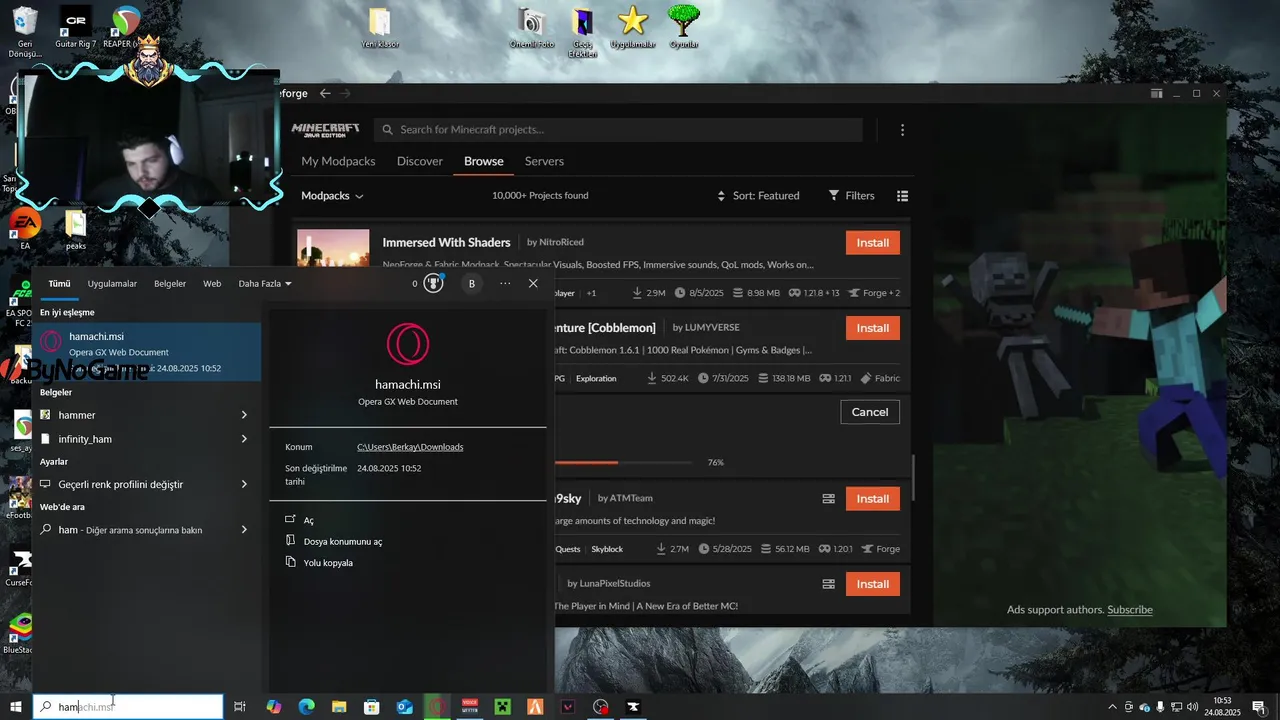Install the Cobblemon modpack
Screen dimensions: 1280x720
point(873,328)
